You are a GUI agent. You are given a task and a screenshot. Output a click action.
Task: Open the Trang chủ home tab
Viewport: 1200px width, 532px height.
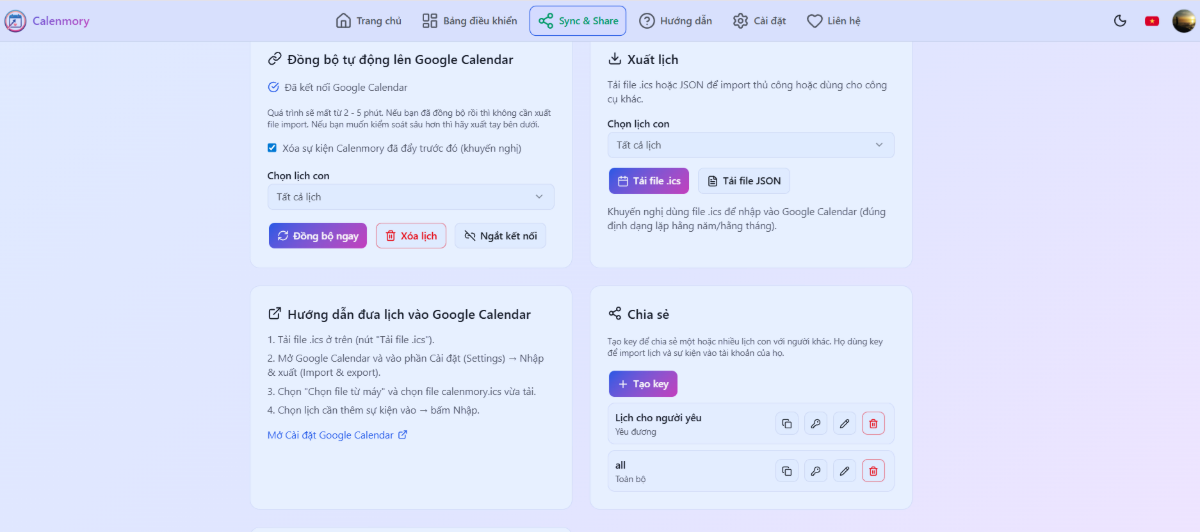pos(369,21)
